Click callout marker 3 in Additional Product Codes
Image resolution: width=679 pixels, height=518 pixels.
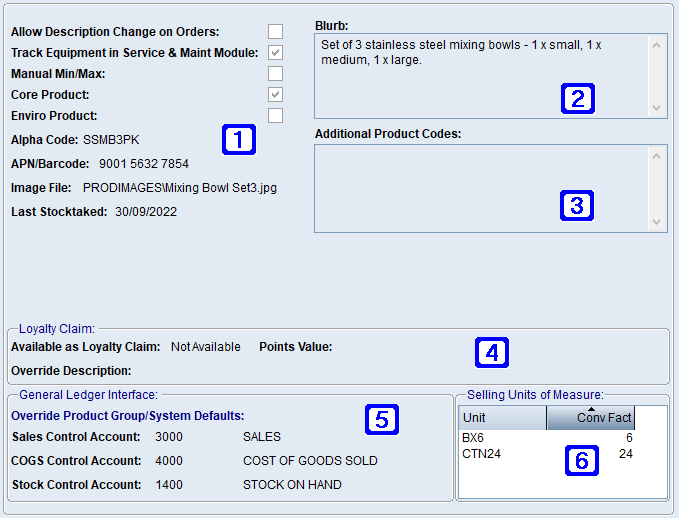coord(576,205)
